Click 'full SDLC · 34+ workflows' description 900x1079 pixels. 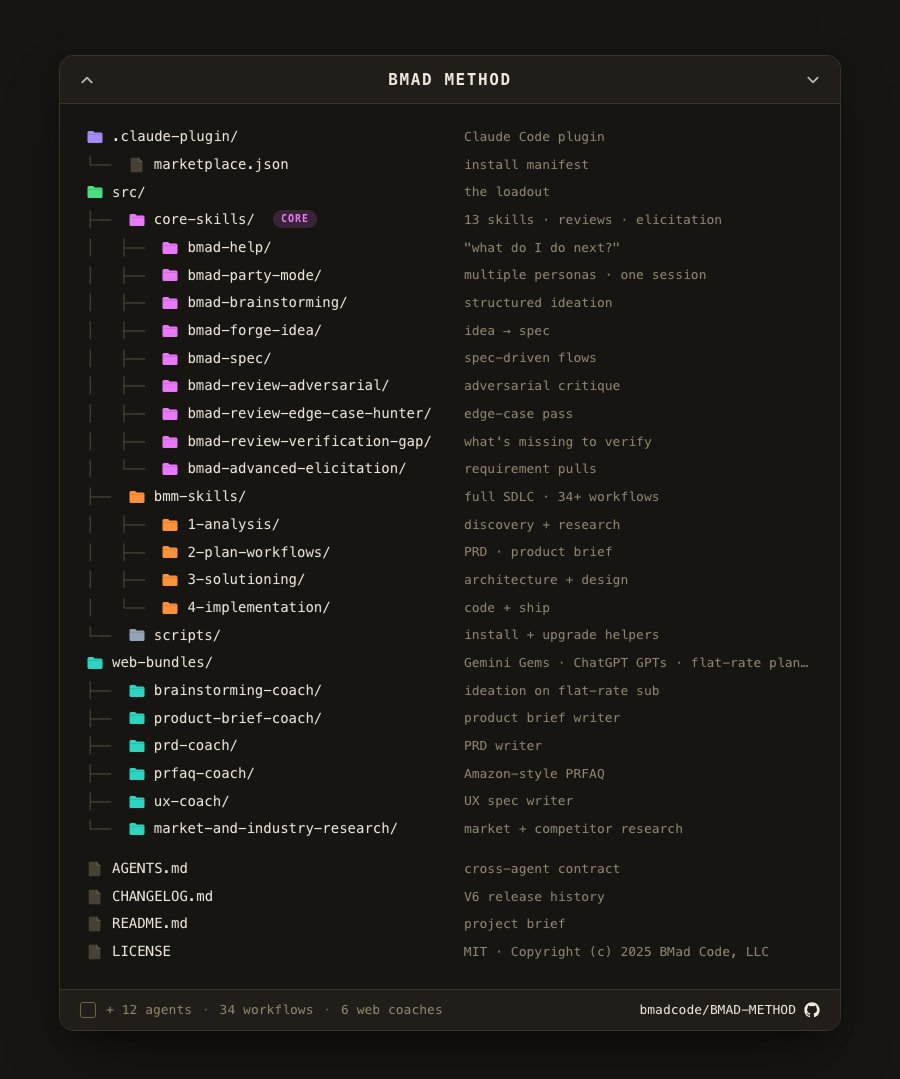(561, 497)
